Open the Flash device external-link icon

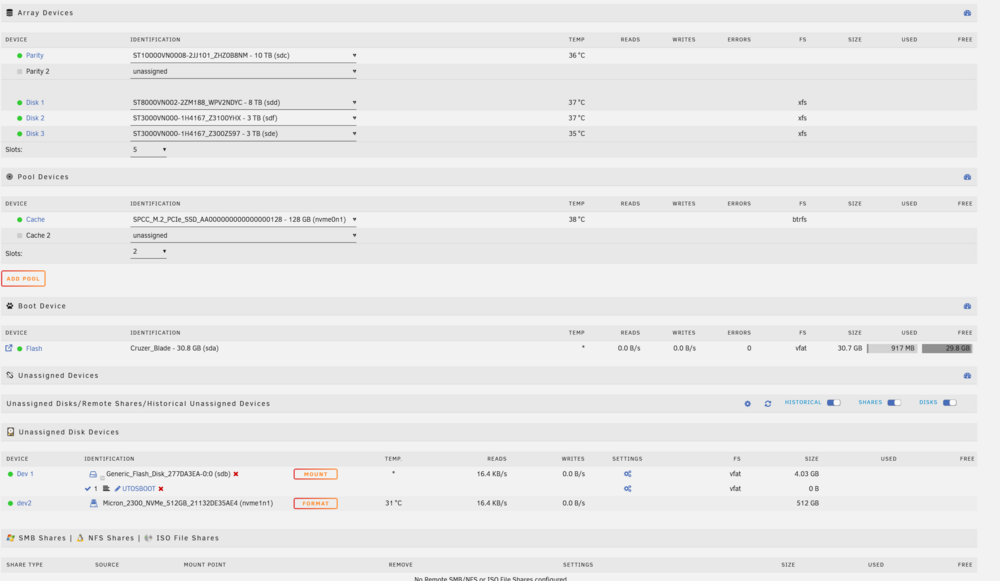pos(9,348)
